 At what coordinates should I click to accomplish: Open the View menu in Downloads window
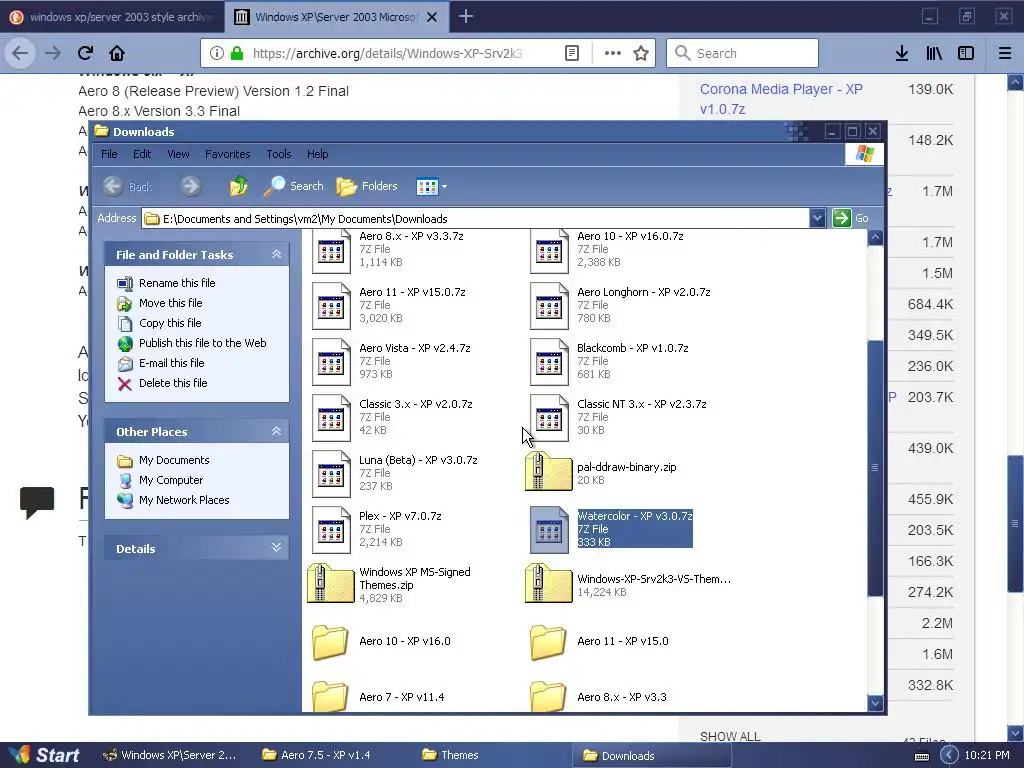tap(178, 154)
